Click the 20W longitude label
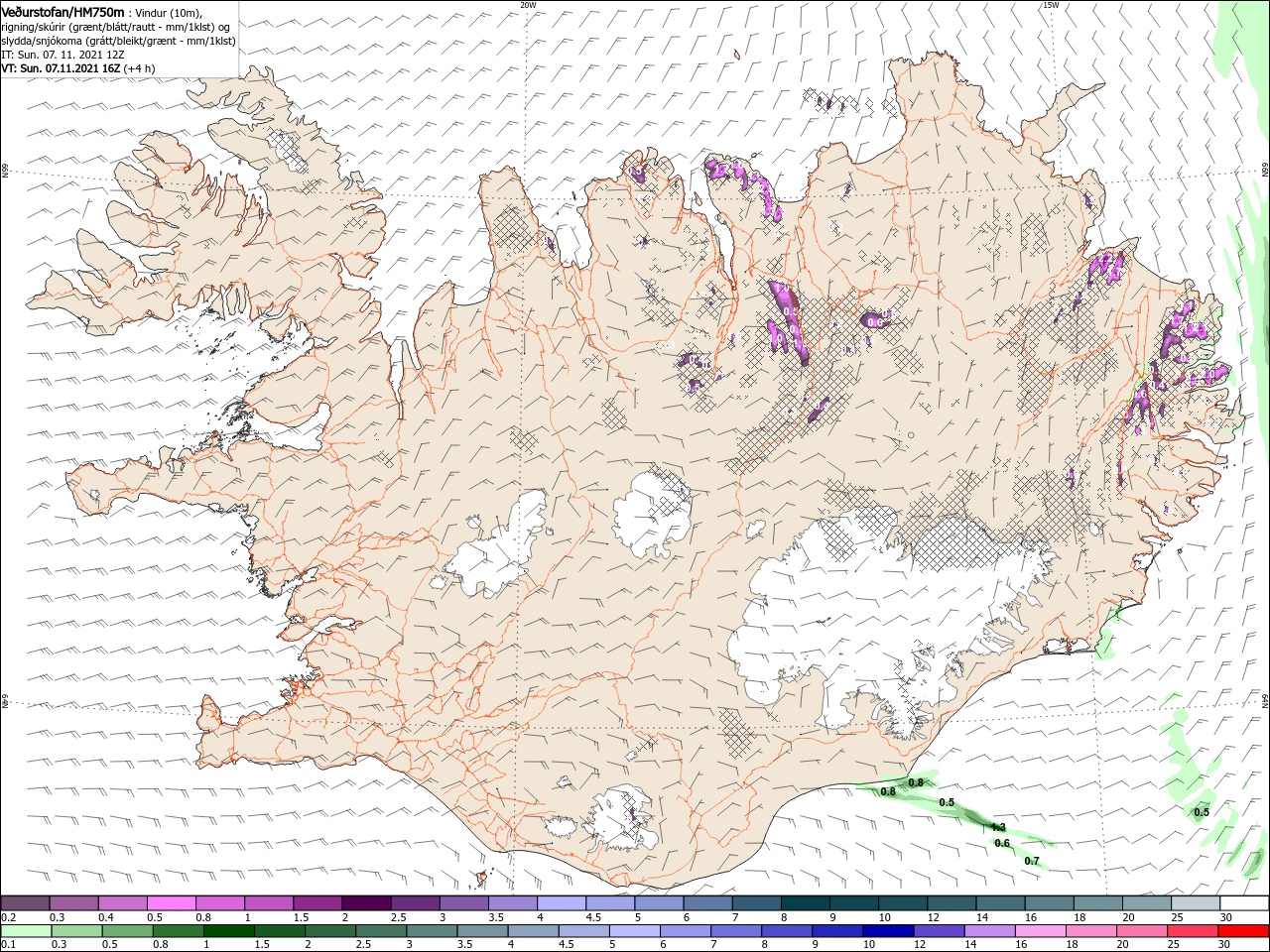The image size is (1270, 952). 528,5
